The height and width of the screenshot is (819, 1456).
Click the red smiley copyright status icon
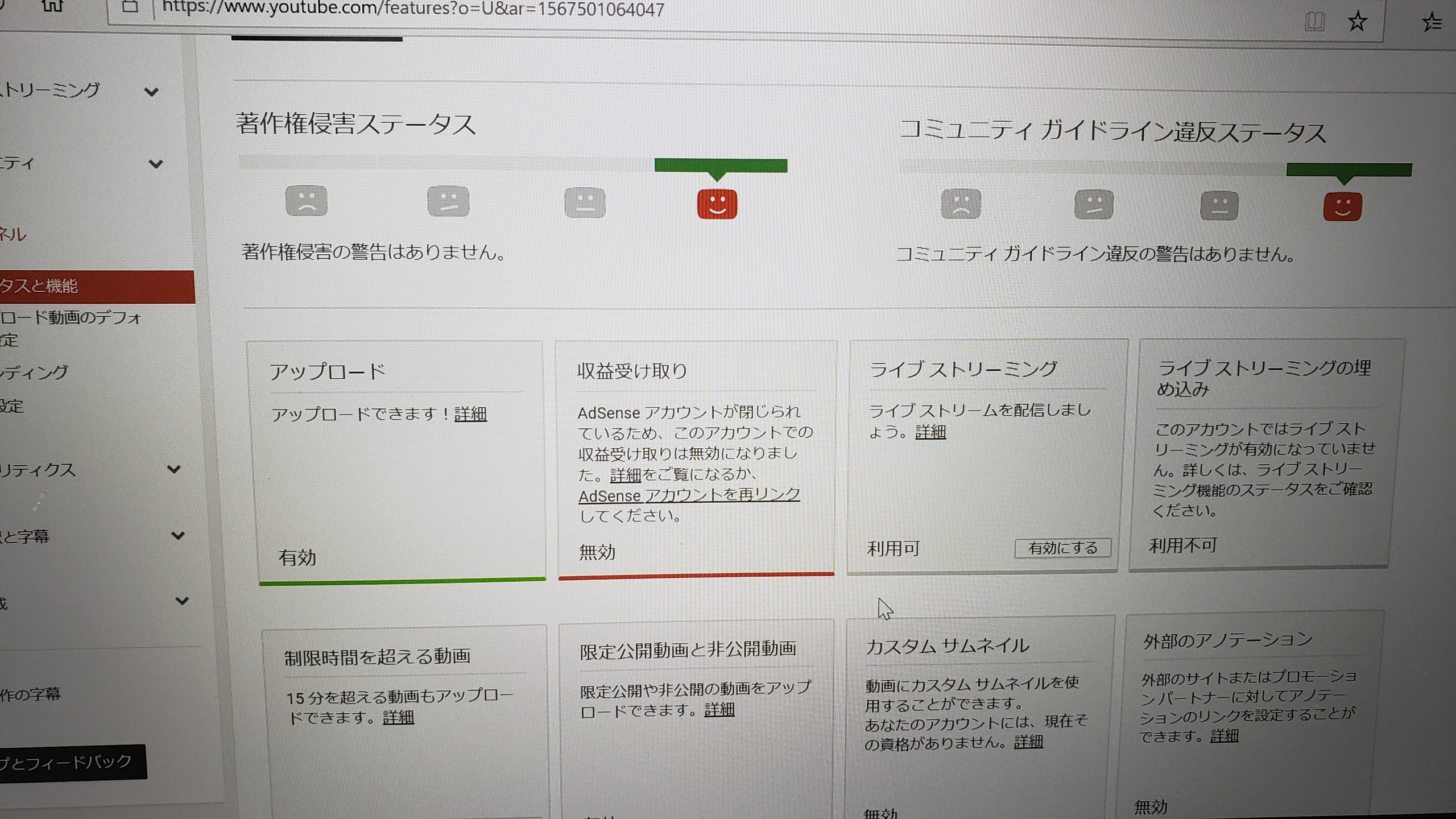coord(717,204)
